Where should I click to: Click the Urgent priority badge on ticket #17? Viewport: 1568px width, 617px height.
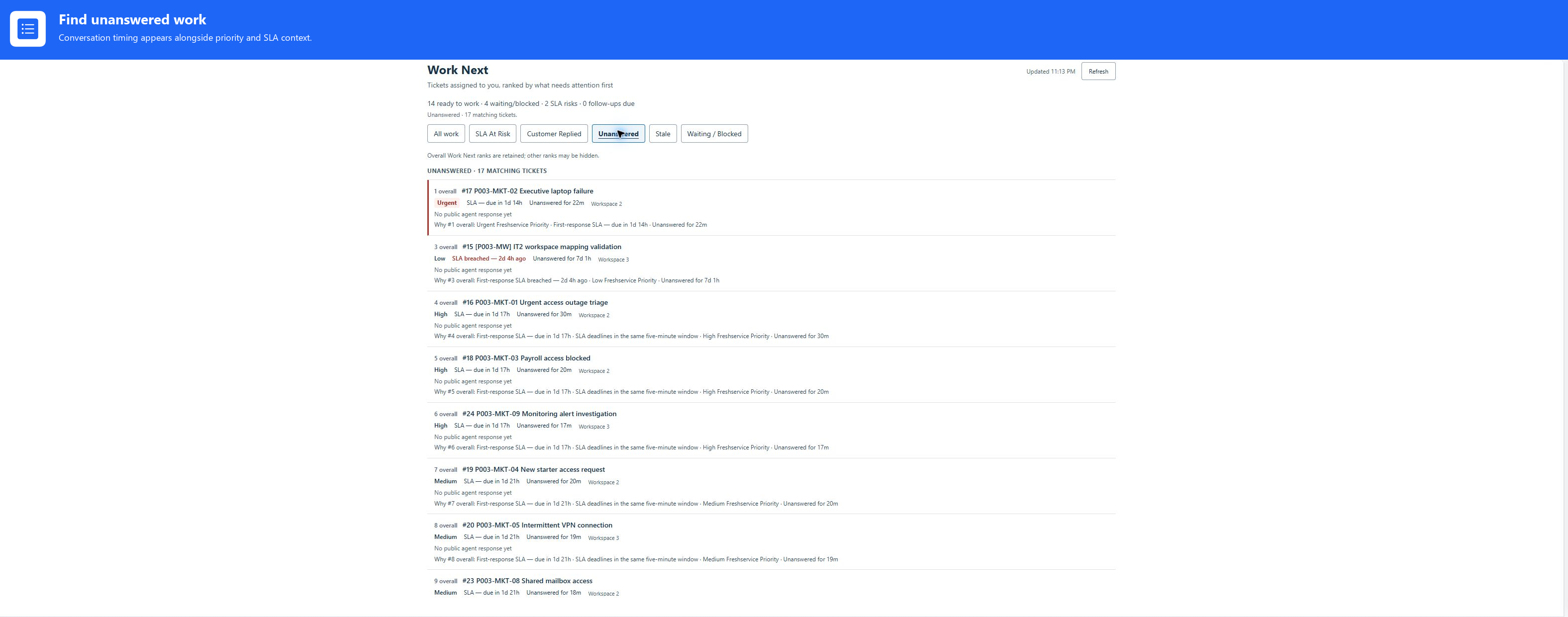coord(446,203)
